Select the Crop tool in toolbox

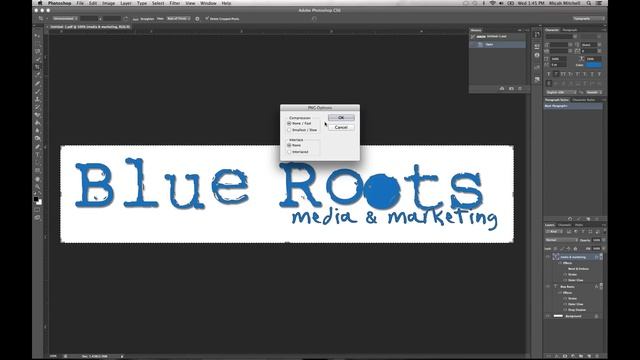pos(38,67)
